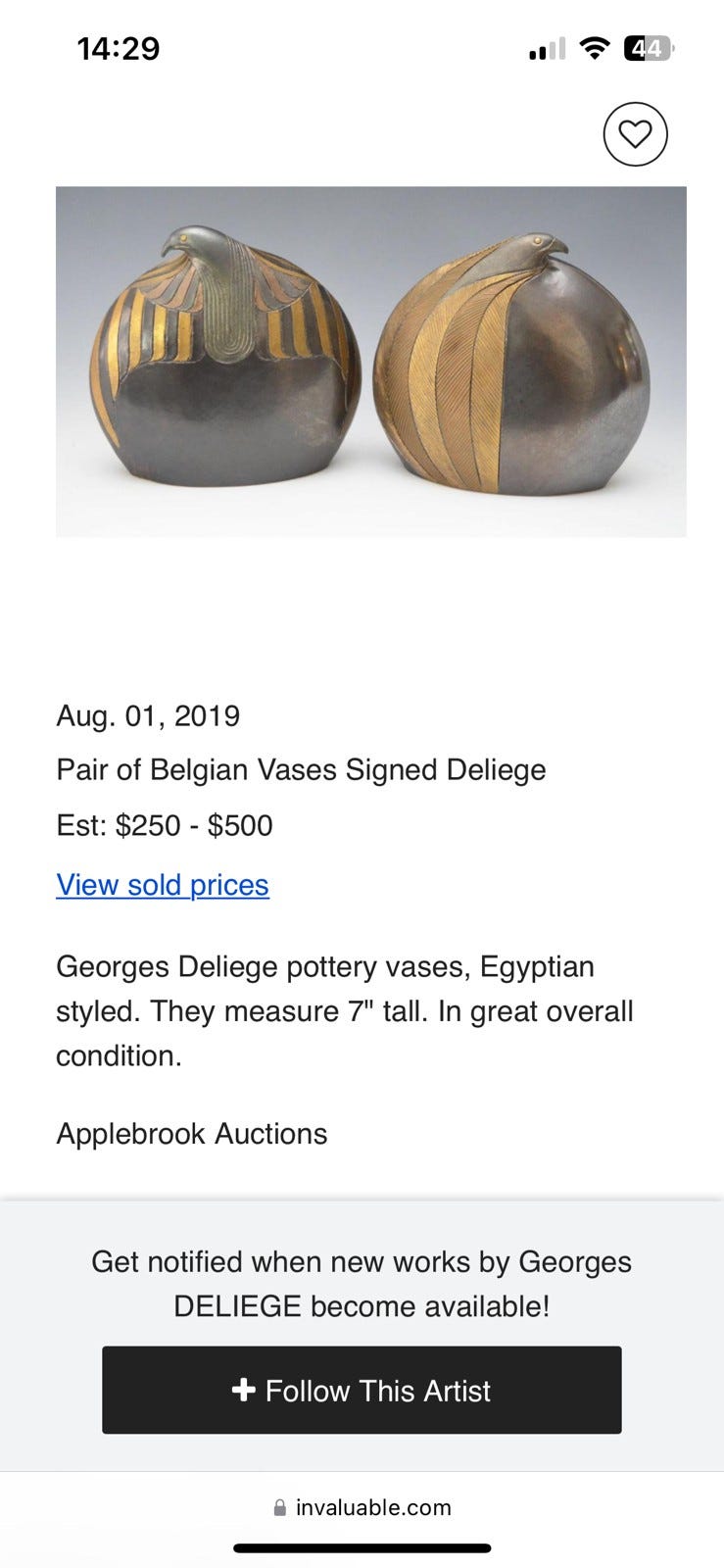Tap the home indicator bar

362,1548
